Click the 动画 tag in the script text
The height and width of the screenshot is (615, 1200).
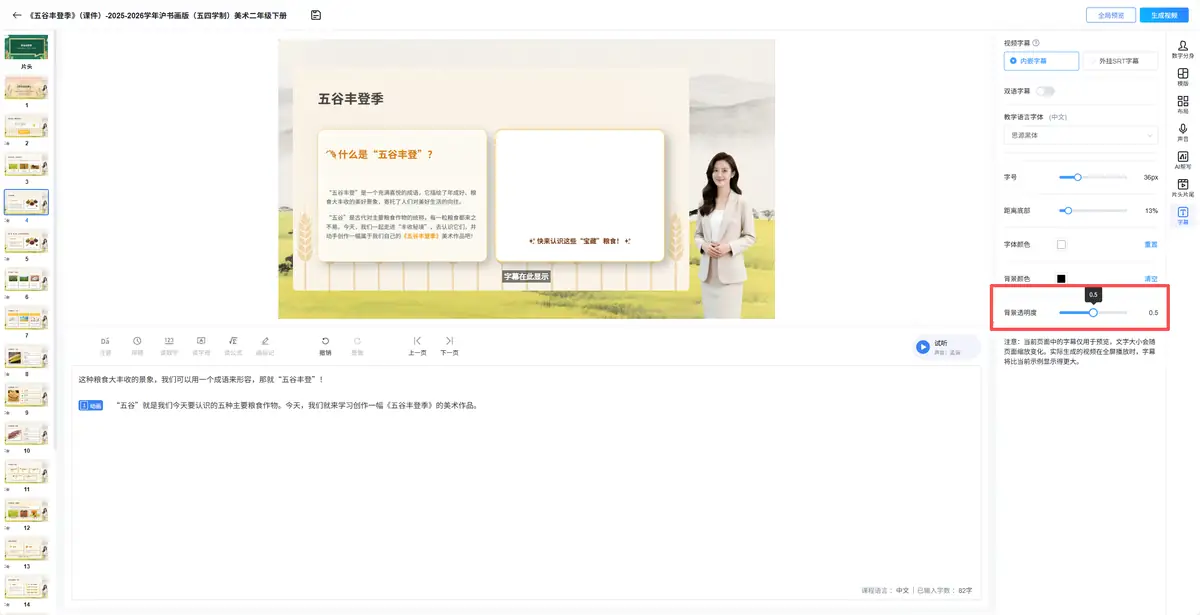click(90, 405)
